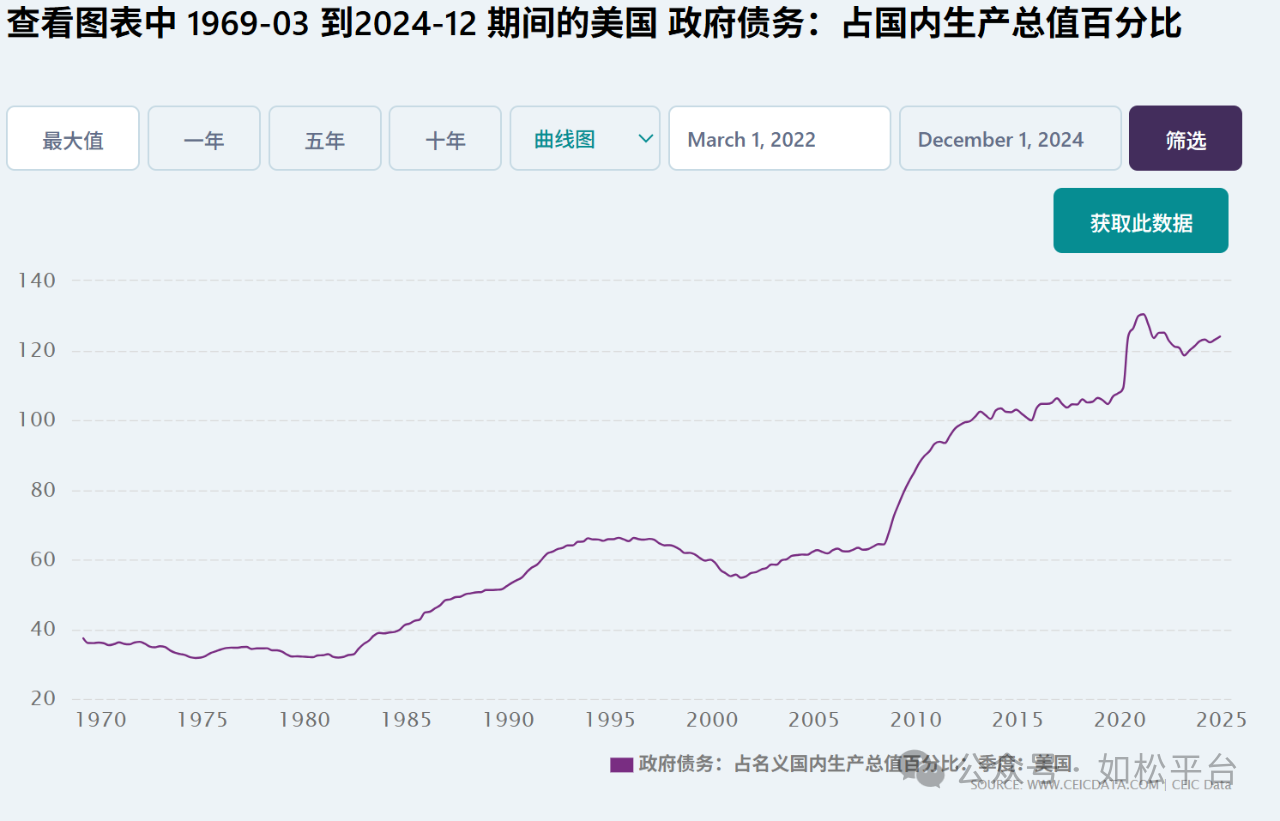Click the x-axis label 1970
The width and height of the screenshot is (1280, 821).
coord(101,720)
